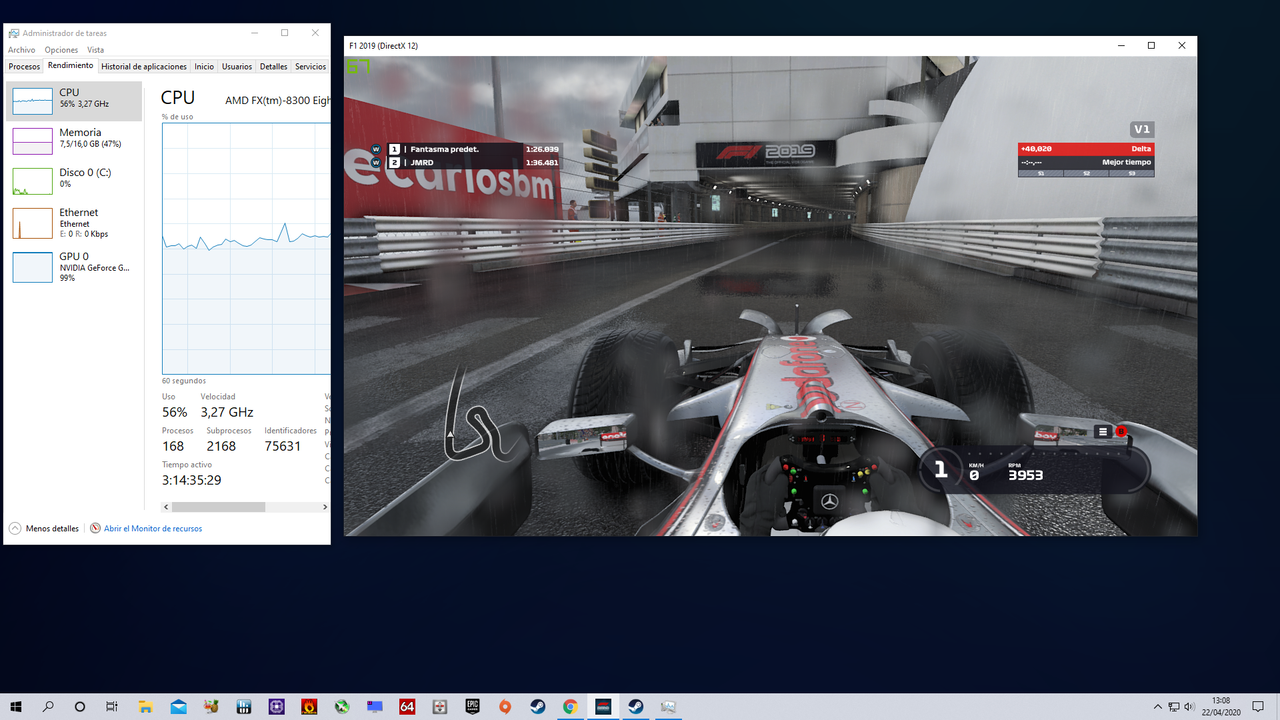Minimize the Administrador de tareas window
The width and height of the screenshot is (1280, 720).
tap(254, 33)
